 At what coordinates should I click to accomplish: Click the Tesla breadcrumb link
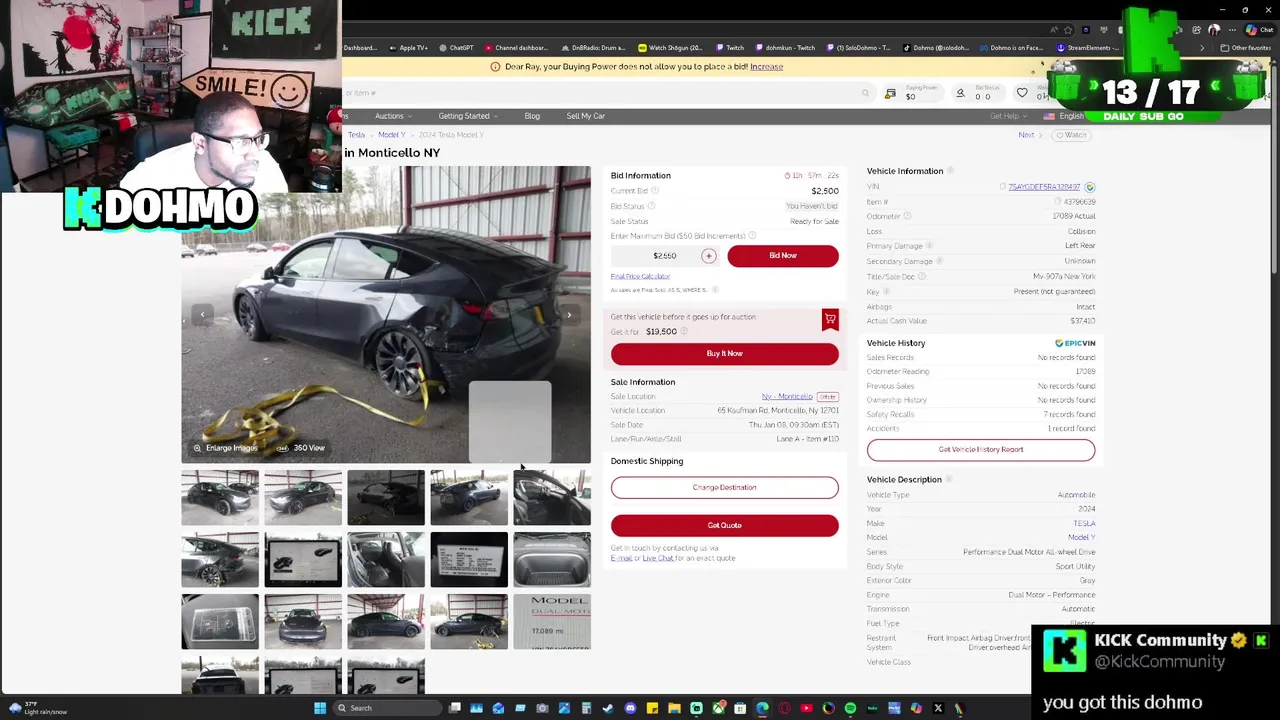click(x=356, y=135)
